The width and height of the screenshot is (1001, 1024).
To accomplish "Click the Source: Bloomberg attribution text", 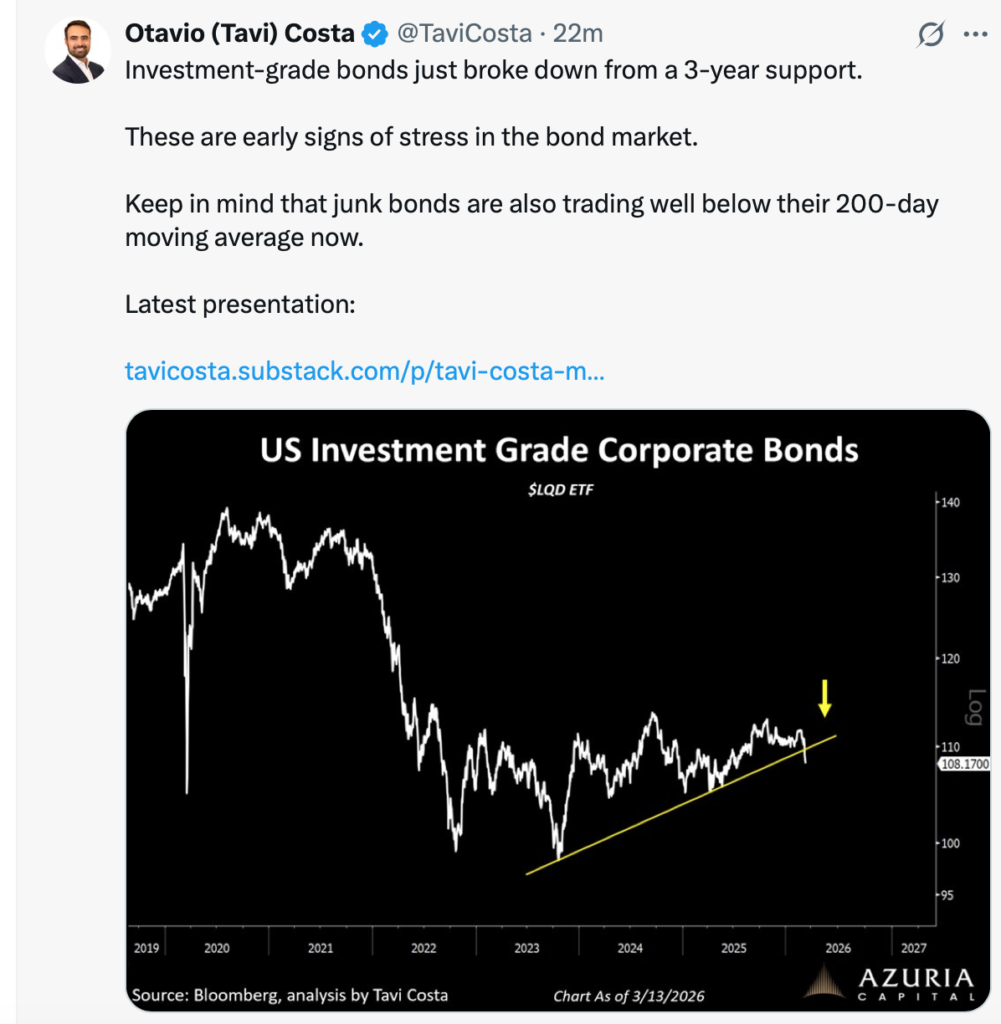I will pos(290,994).
